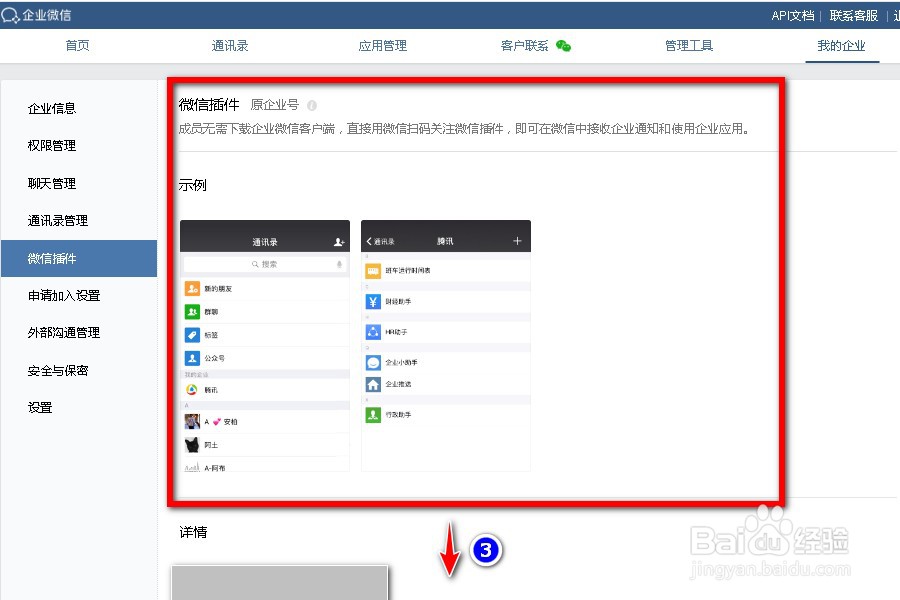Click the orange 新的朋友 icon
The height and width of the screenshot is (600, 900).
coord(192,289)
